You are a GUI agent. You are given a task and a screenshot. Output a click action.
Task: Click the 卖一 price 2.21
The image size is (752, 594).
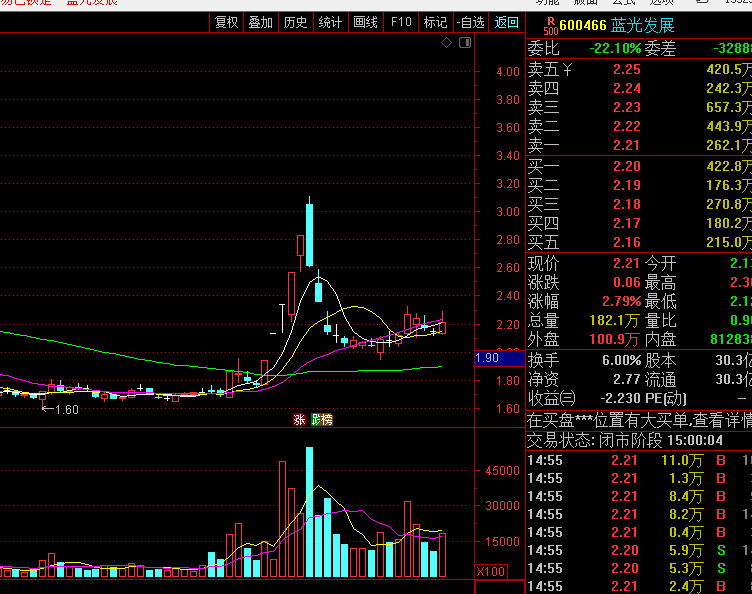click(626, 146)
